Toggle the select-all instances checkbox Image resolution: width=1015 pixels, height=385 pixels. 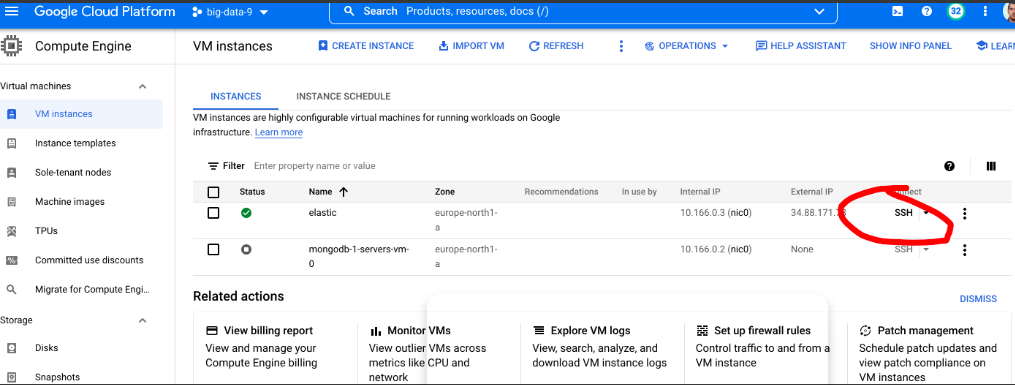point(213,192)
